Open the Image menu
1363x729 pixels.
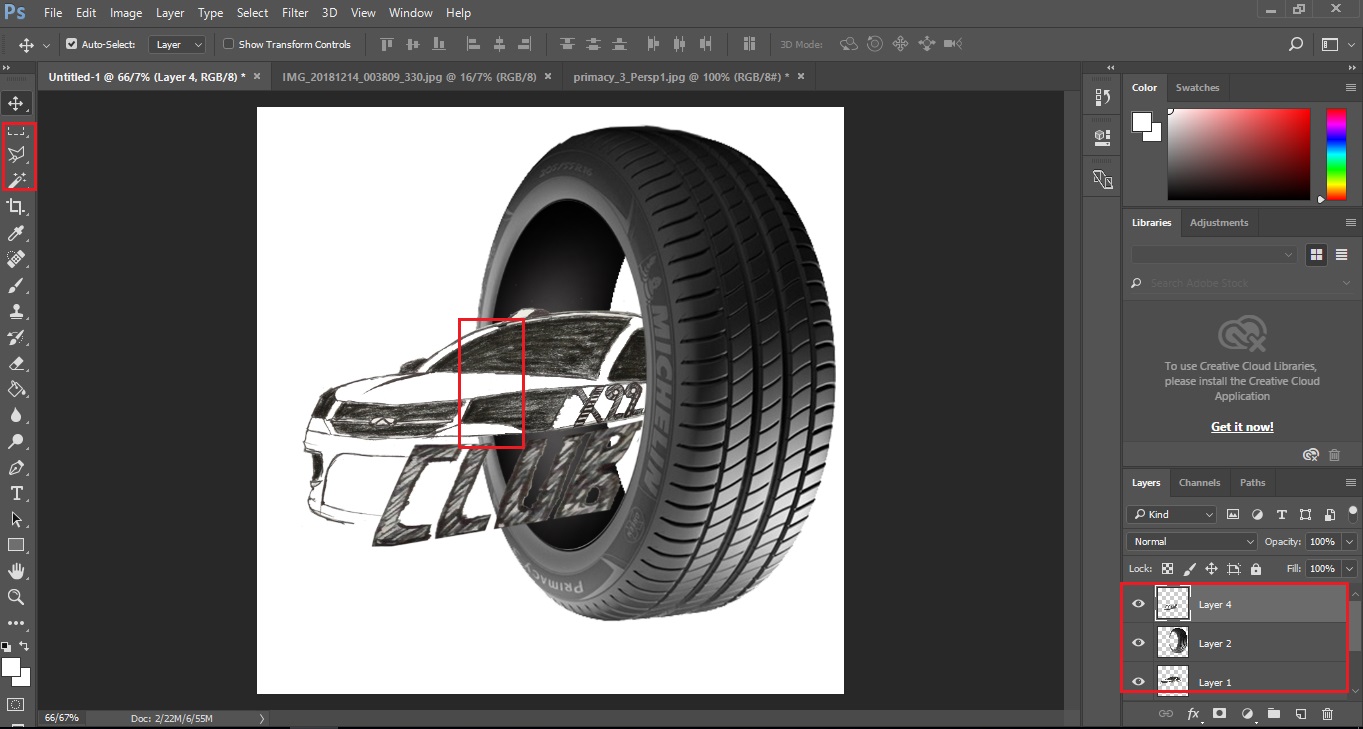coord(126,13)
